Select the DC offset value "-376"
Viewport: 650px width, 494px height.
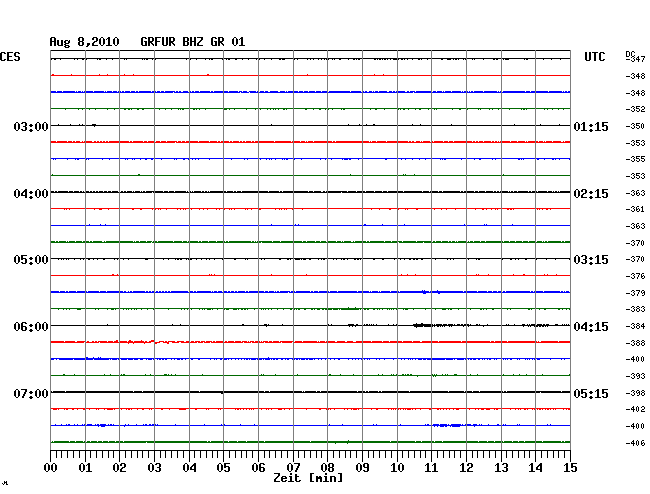tap(635, 276)
